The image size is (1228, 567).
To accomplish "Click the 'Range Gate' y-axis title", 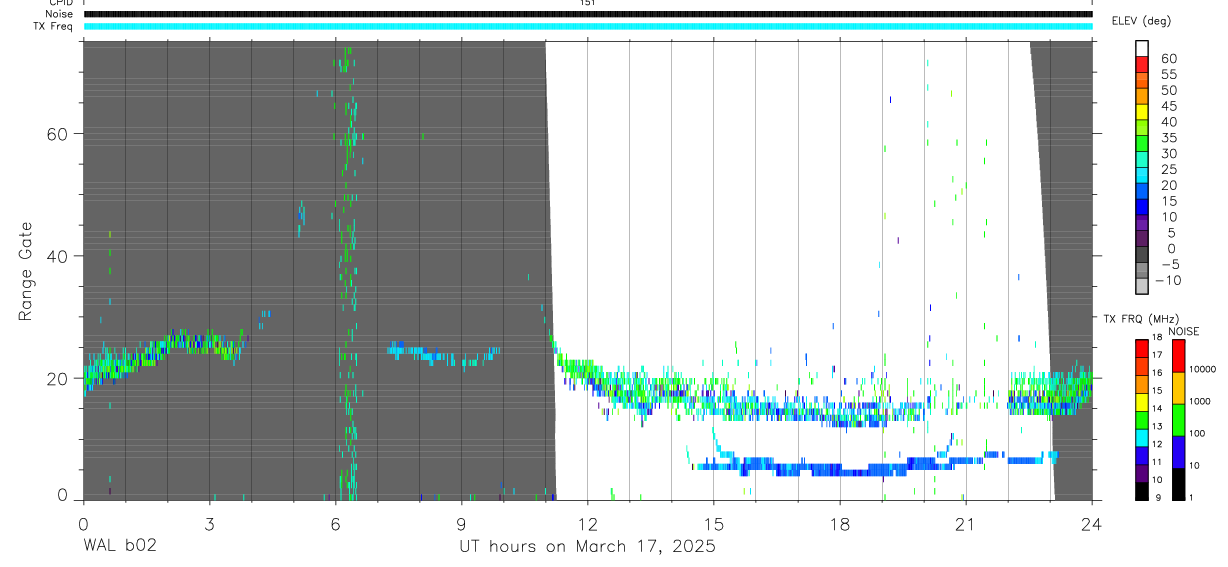I will pos(26,271).
